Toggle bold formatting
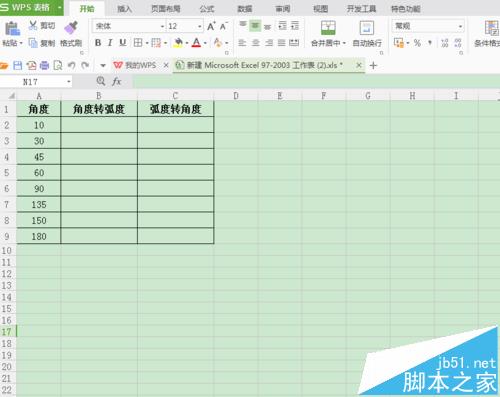The image size is (500, 397). click(98, 43)
